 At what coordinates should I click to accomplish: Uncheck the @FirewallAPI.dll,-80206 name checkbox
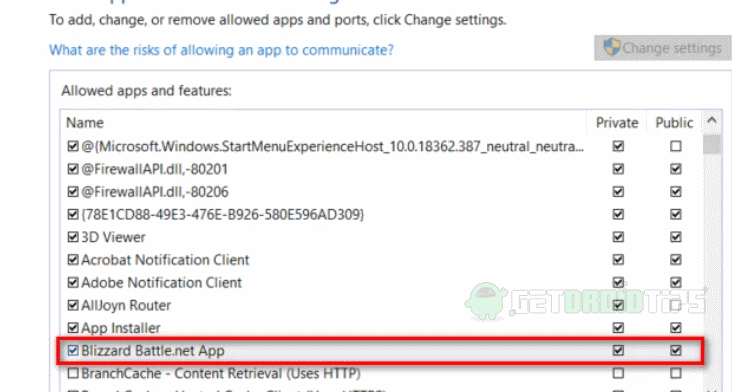tap(73, 192)
